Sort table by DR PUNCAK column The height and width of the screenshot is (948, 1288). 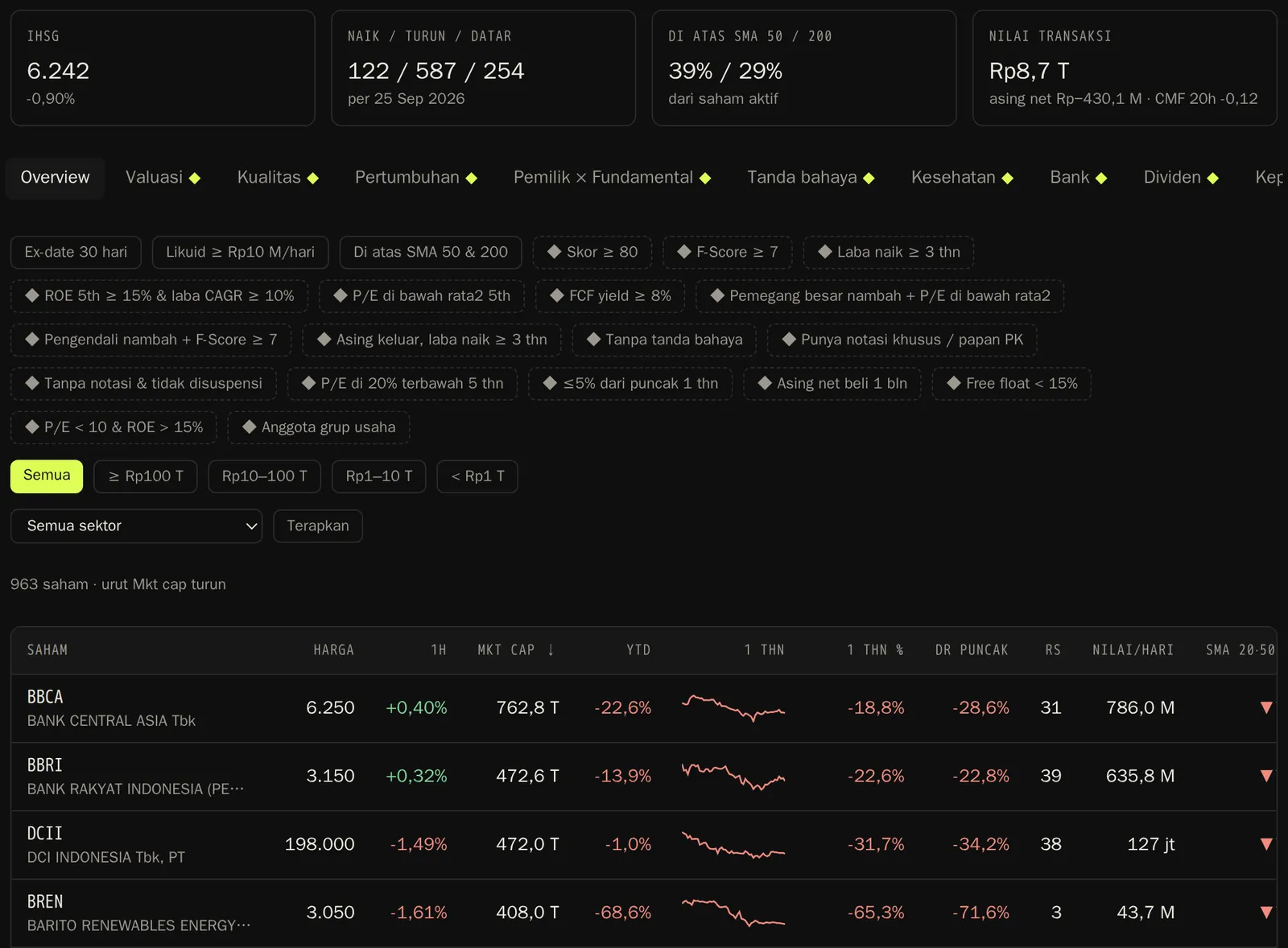[972, 649]
